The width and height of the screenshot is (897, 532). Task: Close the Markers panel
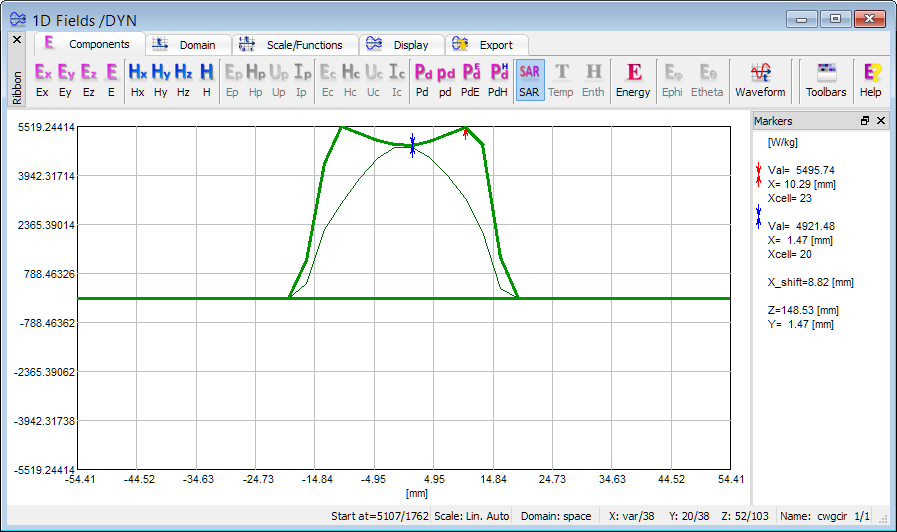click(881, 120)
